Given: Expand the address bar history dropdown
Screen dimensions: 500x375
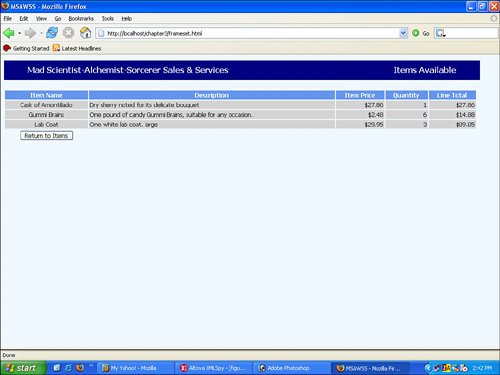Looking at the screenshot, I should 403,33.
